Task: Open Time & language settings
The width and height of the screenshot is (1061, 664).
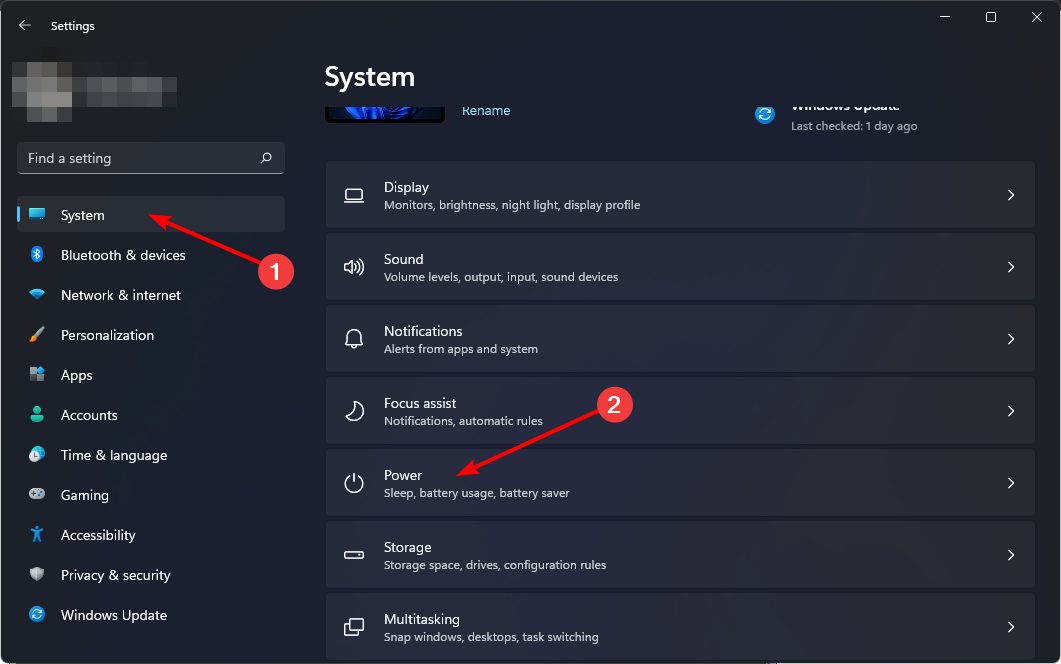Action: (x=151, y=454)
